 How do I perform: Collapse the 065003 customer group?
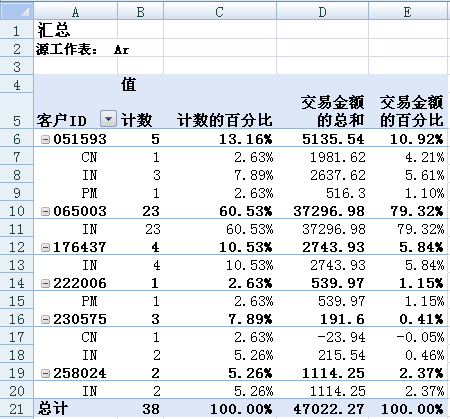point(45,211)
